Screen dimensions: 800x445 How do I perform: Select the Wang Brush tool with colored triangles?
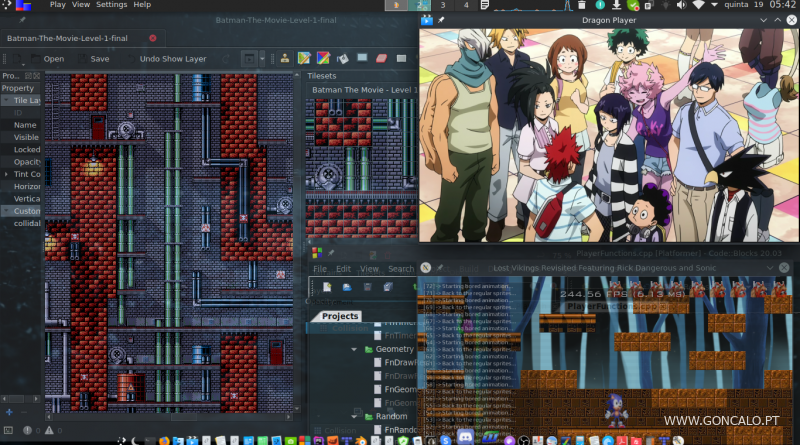point(323,58)
